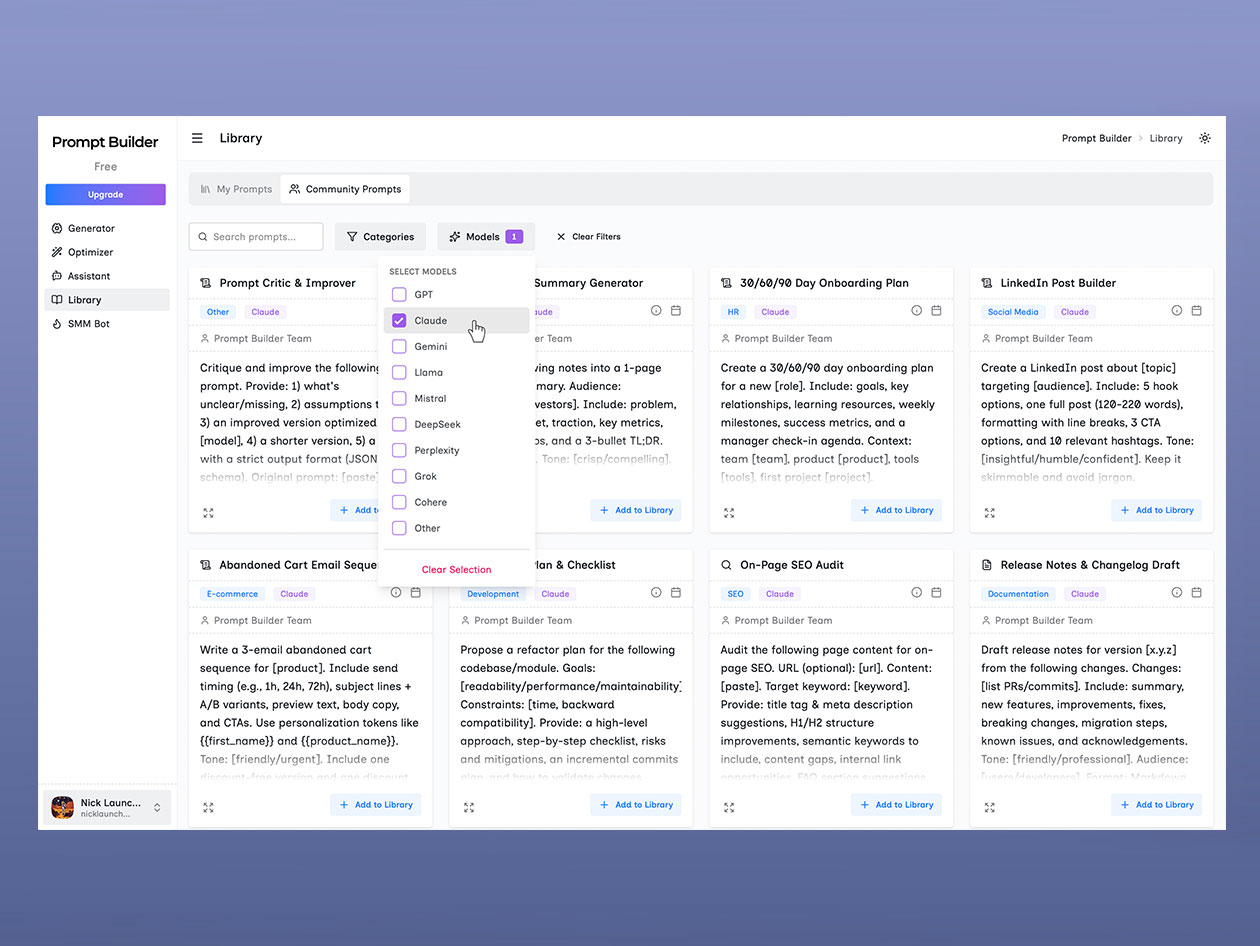Open the SMM Bot tool
Screen dimensions: 1260x946
(x=88, y=324)
